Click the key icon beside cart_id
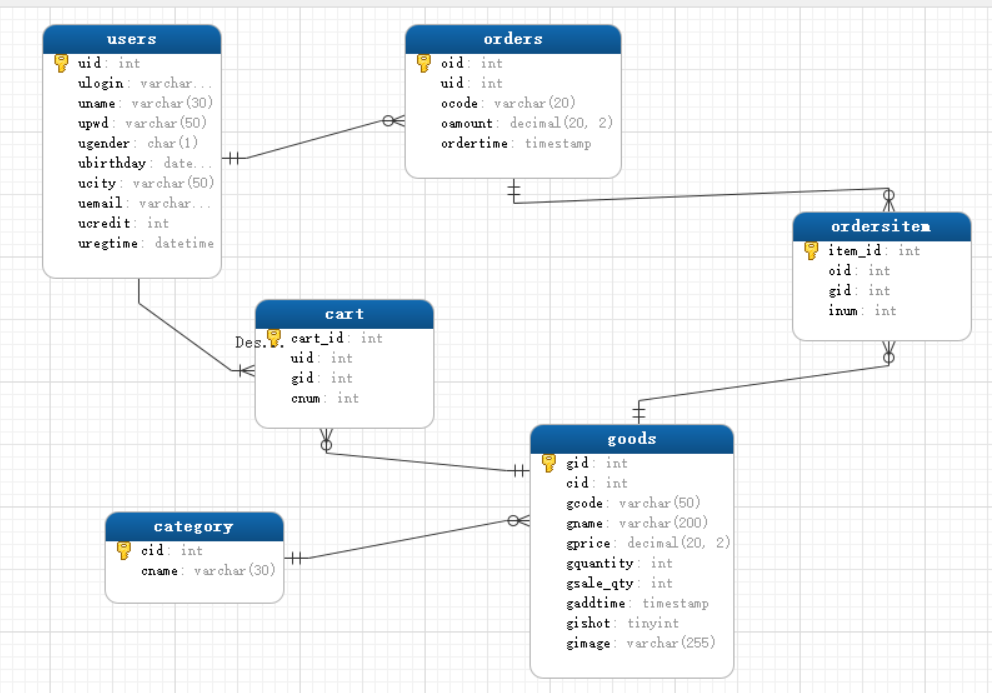 (x=274, y=338)
